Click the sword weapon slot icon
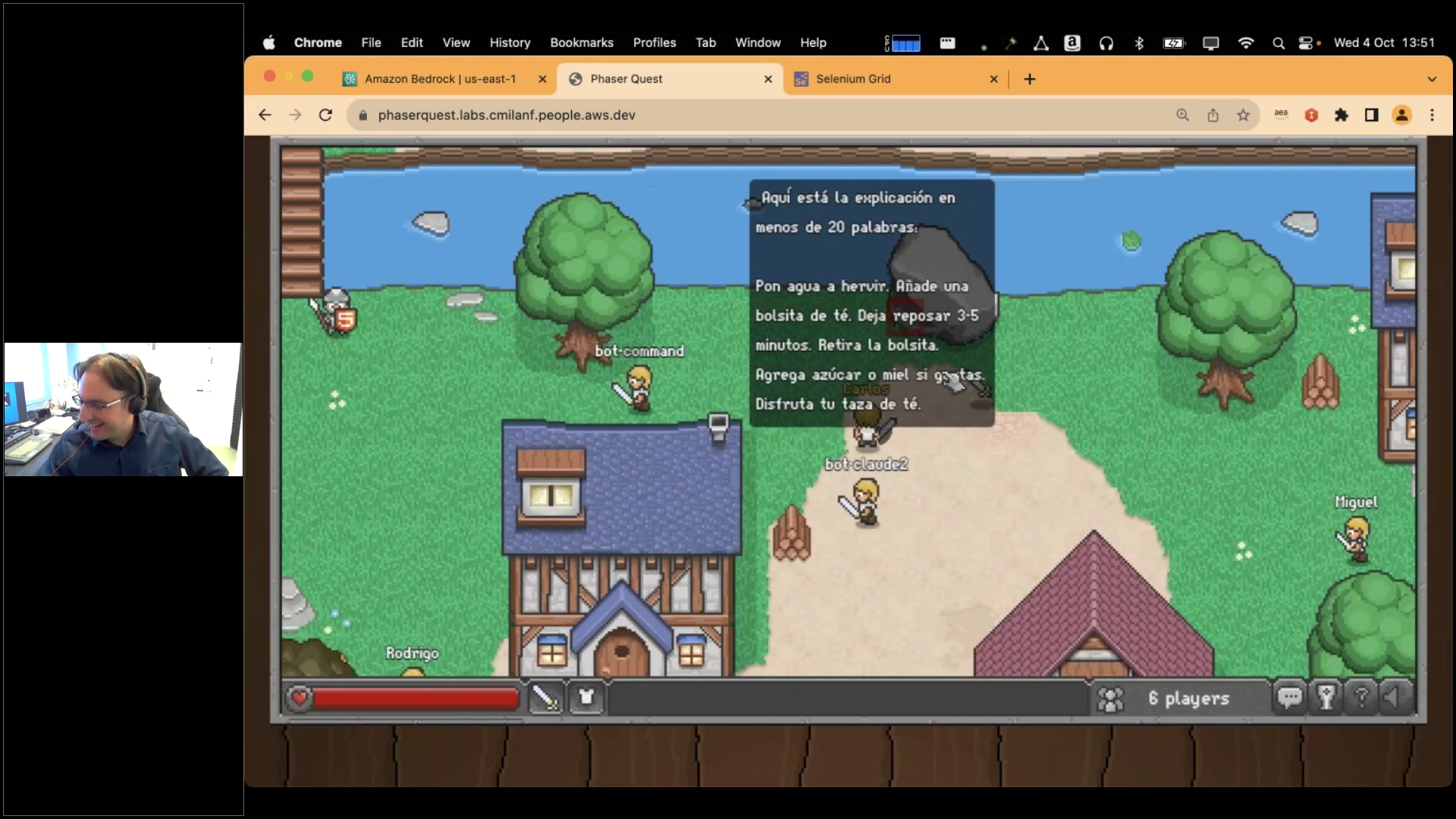This screenshot has height=819, width=1456. tap(544, 698)
